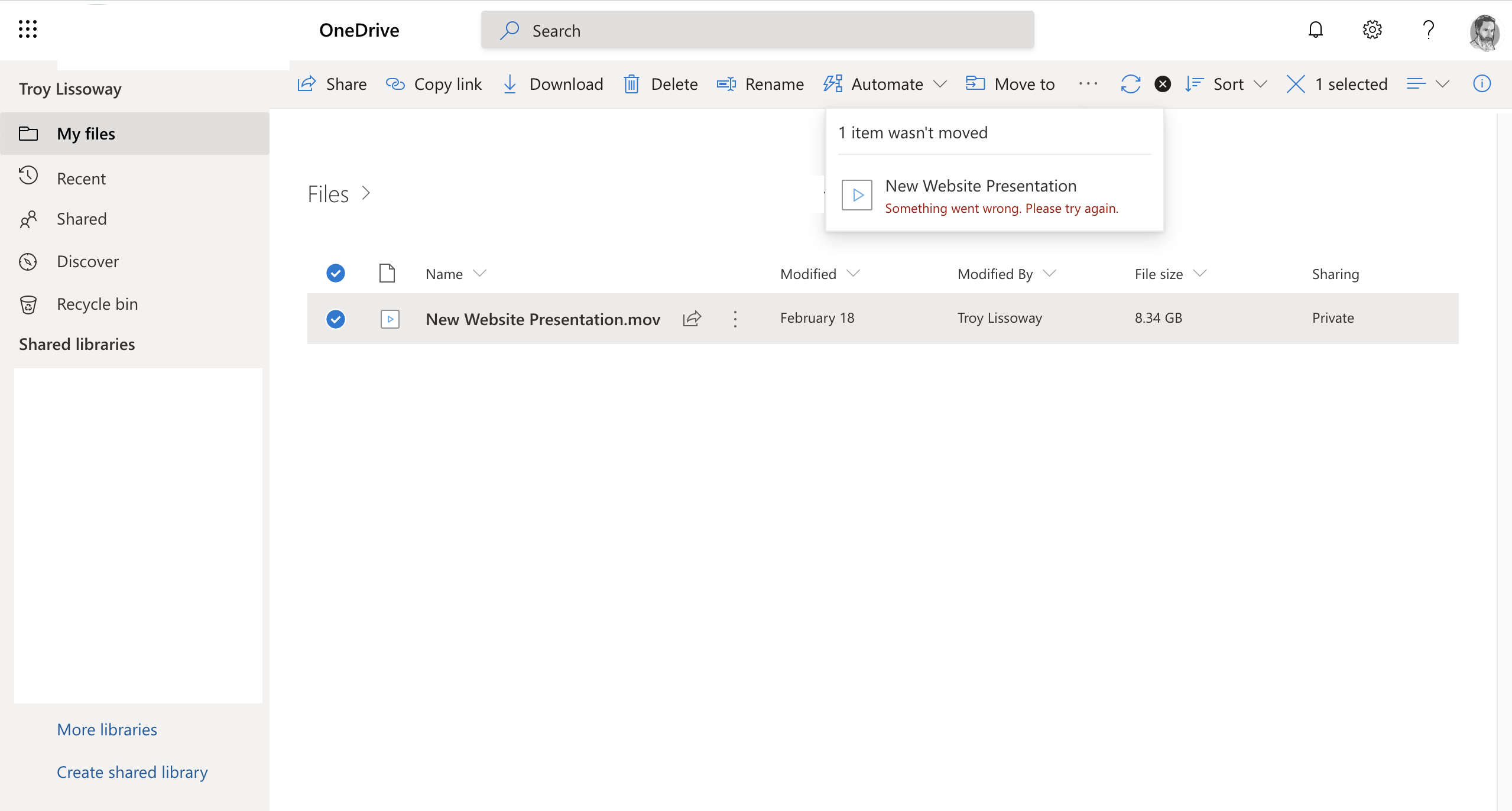Click the Create shared library link
The image size is (1512, 811).
[x=132, y=772]
